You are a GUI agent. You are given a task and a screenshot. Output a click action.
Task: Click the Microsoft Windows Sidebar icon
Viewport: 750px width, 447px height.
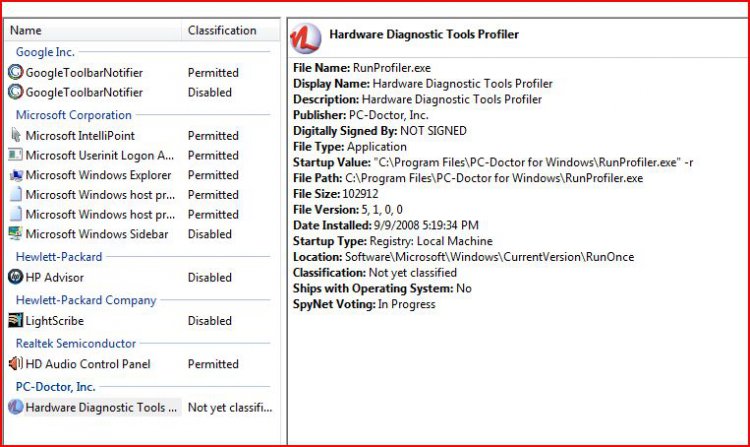coord(15,234)
